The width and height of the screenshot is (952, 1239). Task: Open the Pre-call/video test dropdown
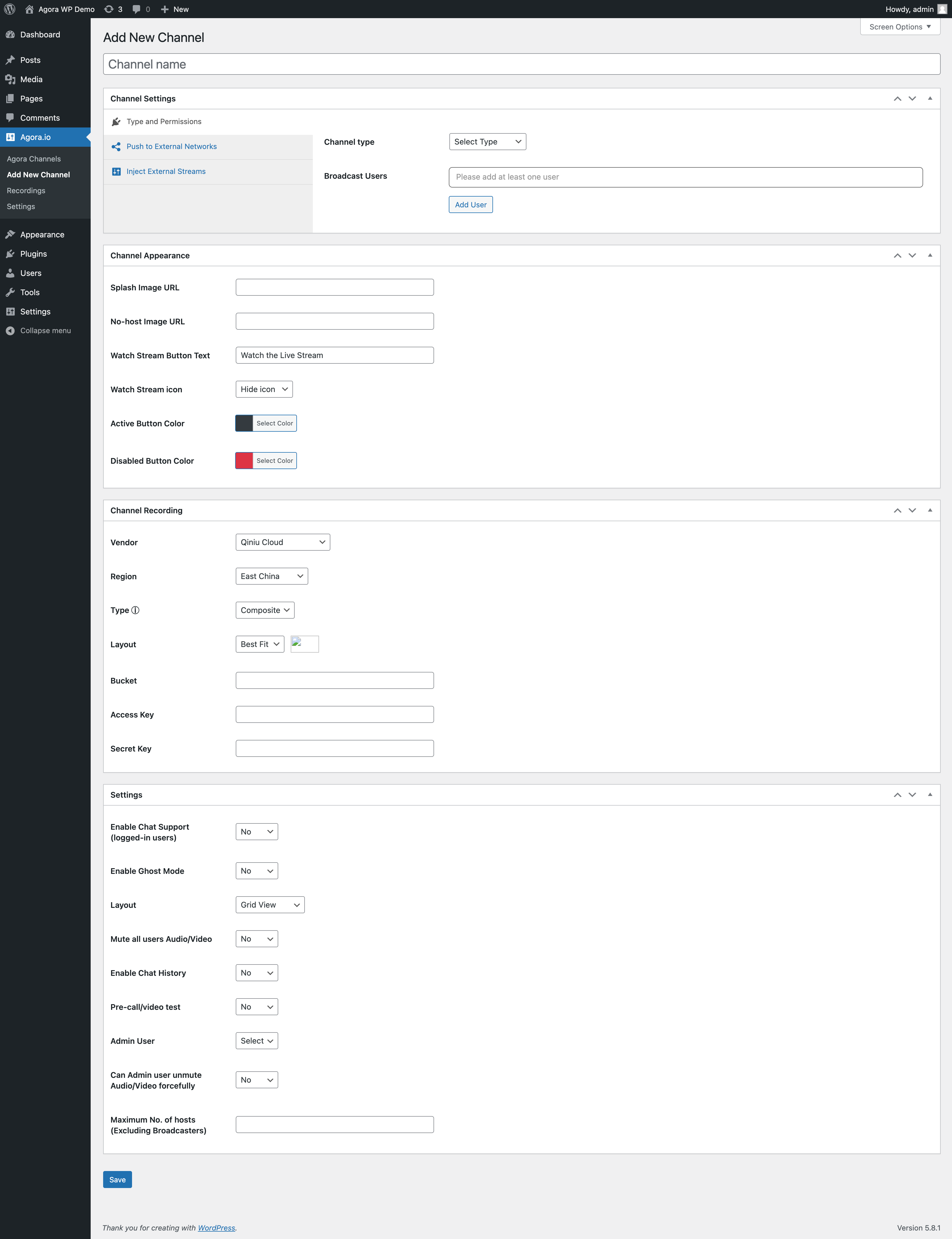[257, 1007]
